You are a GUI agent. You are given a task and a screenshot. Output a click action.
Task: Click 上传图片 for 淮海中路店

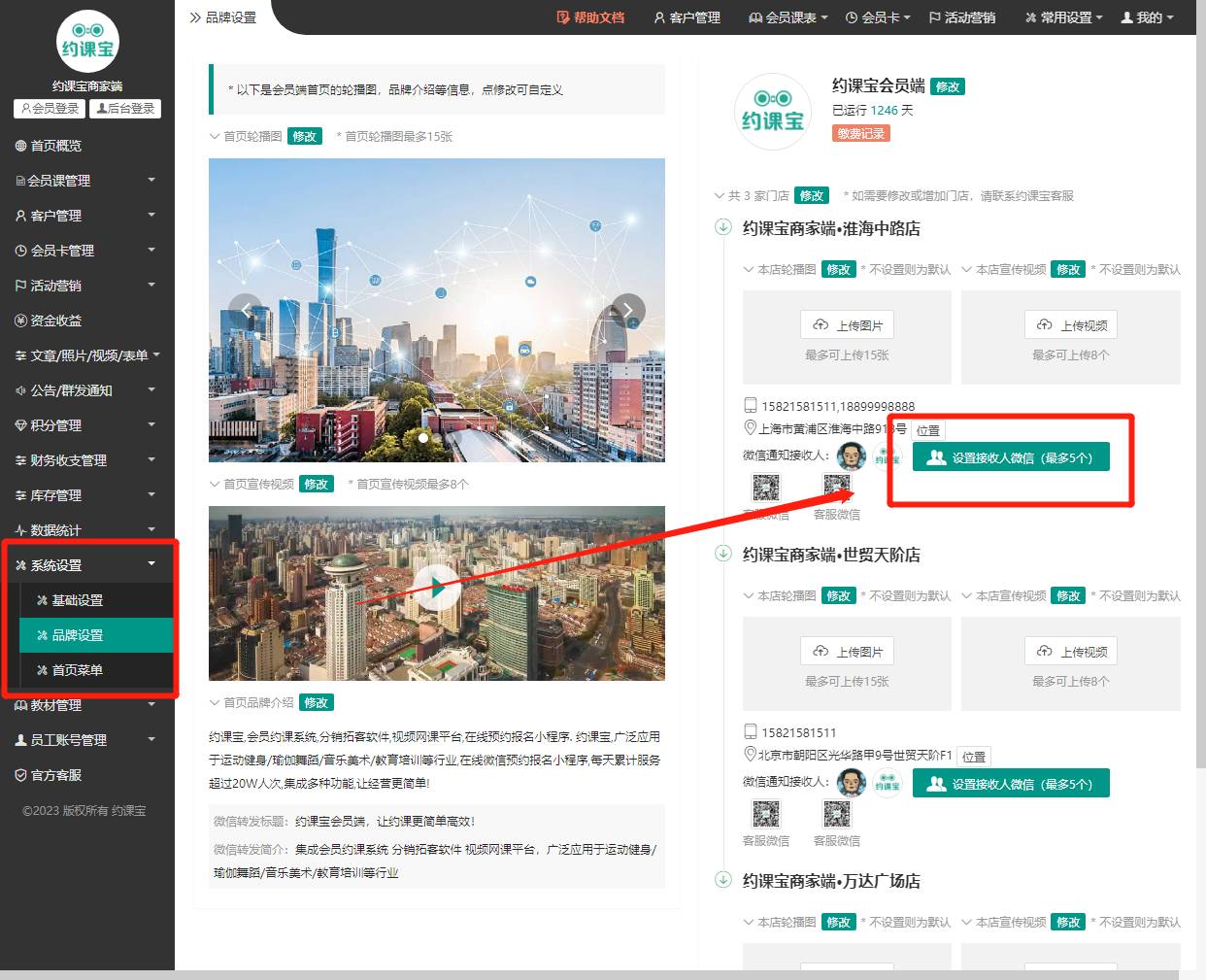click(x=848, y=324)
